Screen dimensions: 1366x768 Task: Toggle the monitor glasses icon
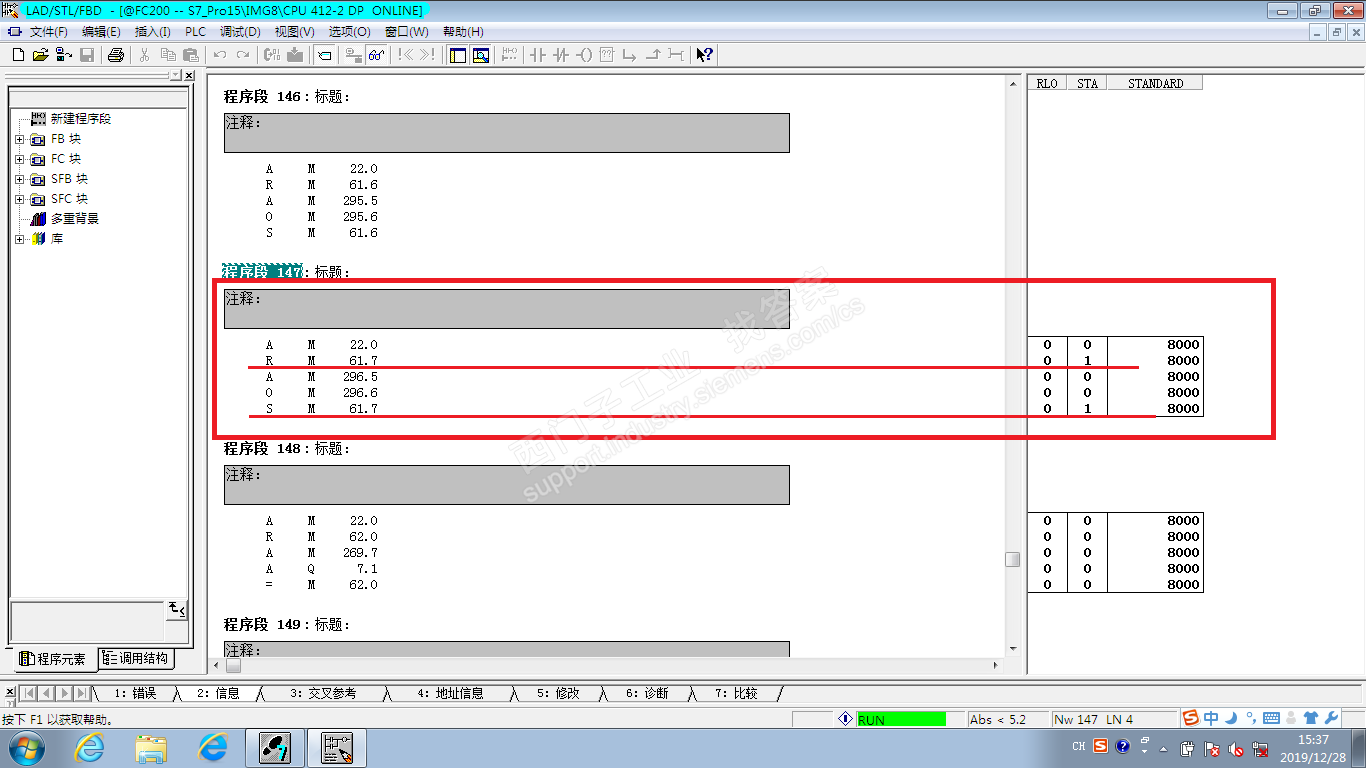(x=377, y=55)
